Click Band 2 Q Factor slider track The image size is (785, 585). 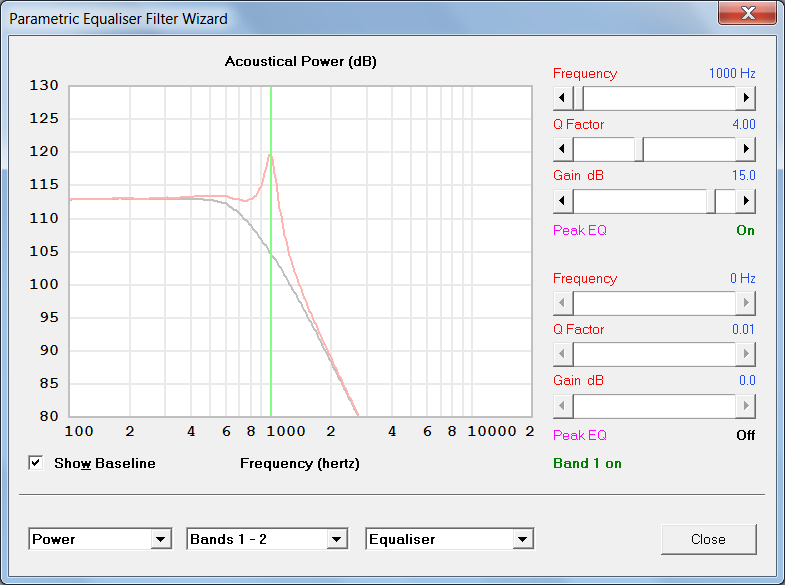[654, 354]
